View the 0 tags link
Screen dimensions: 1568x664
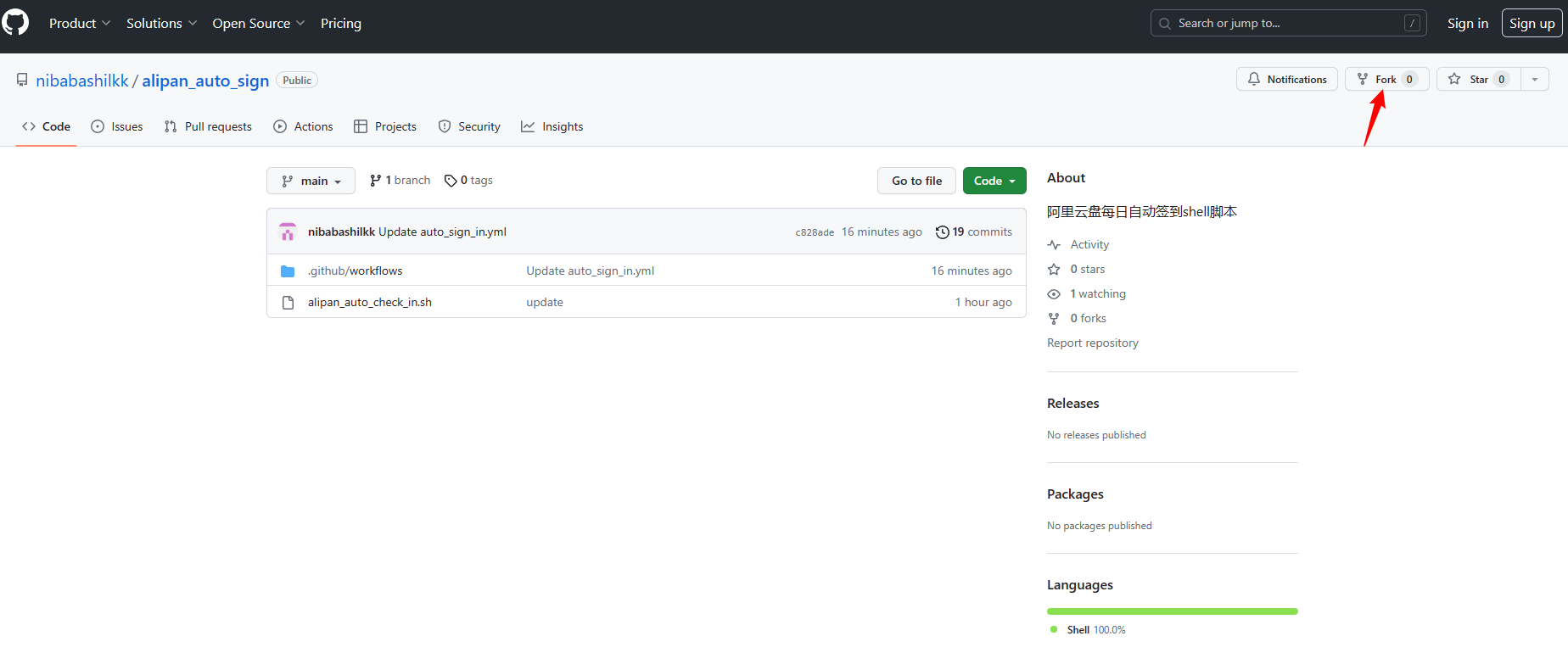pyautogui.click(x=468, y=181)
